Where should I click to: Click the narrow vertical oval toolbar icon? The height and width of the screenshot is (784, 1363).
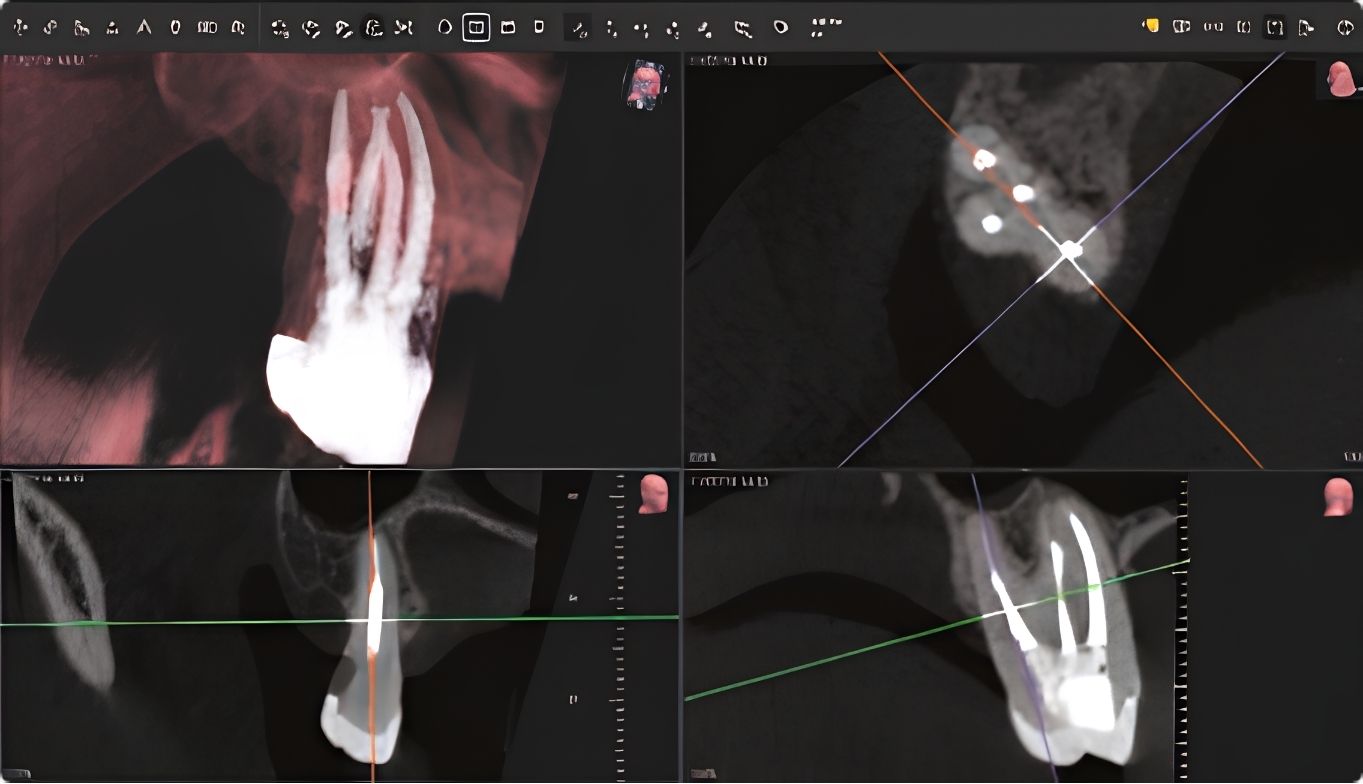click(x=176, y=27)
